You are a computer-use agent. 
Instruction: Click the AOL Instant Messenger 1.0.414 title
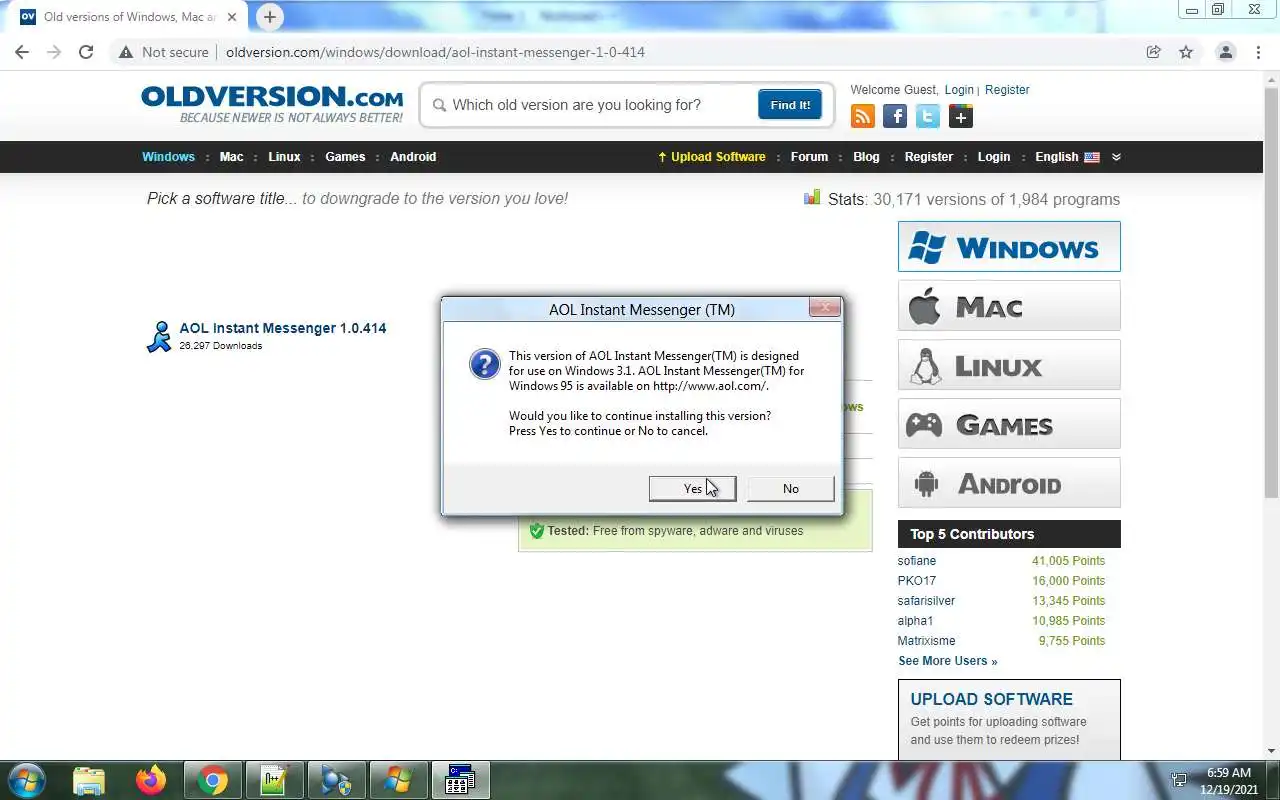pyautogui.click(x=283, y=328)
